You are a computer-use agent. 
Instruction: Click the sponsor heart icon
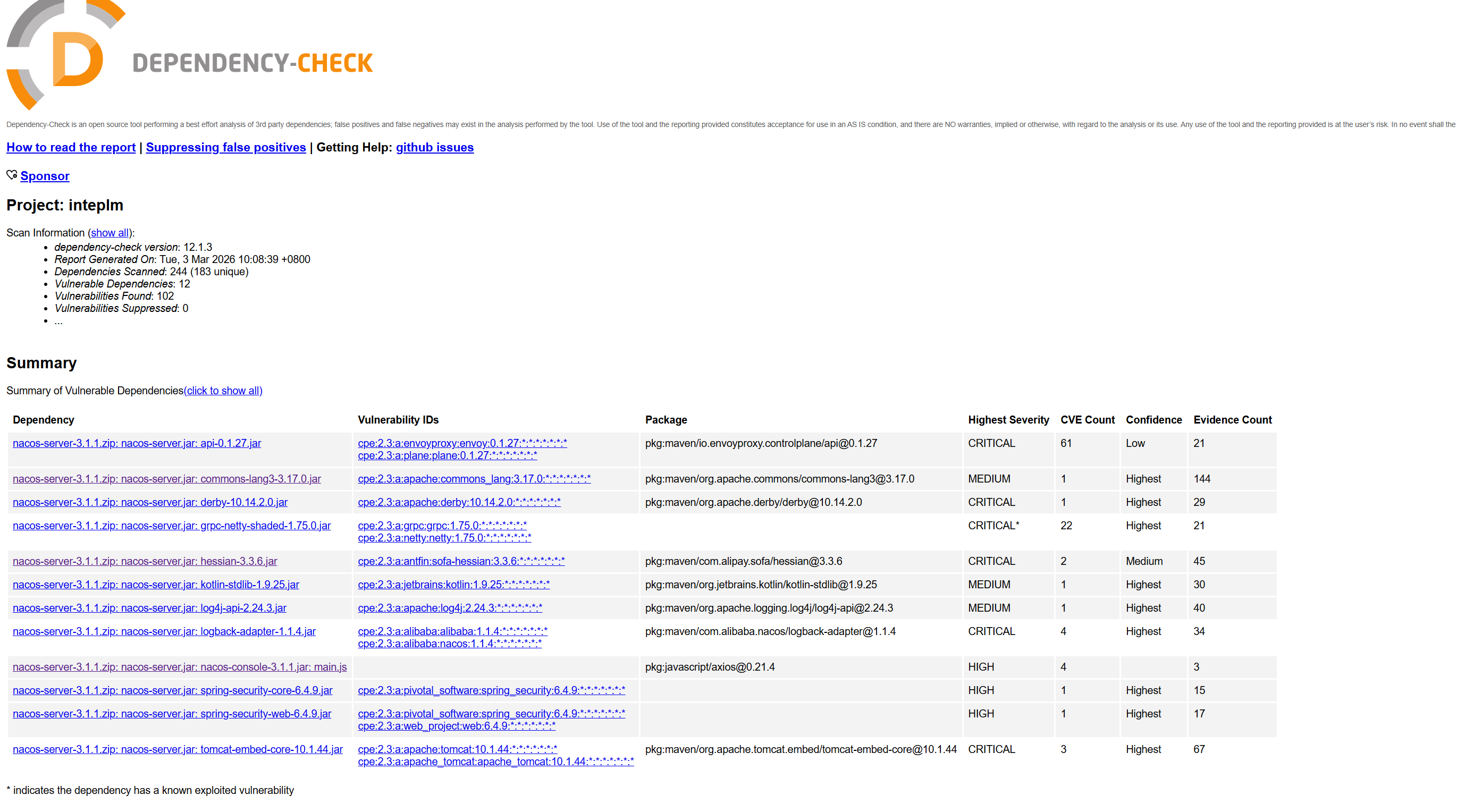tap(12, 175)
